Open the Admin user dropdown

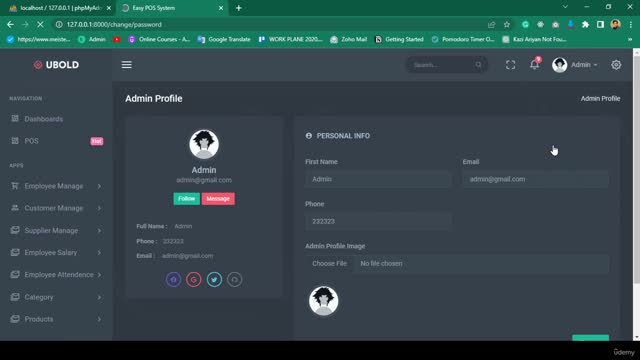pos(575,65)
